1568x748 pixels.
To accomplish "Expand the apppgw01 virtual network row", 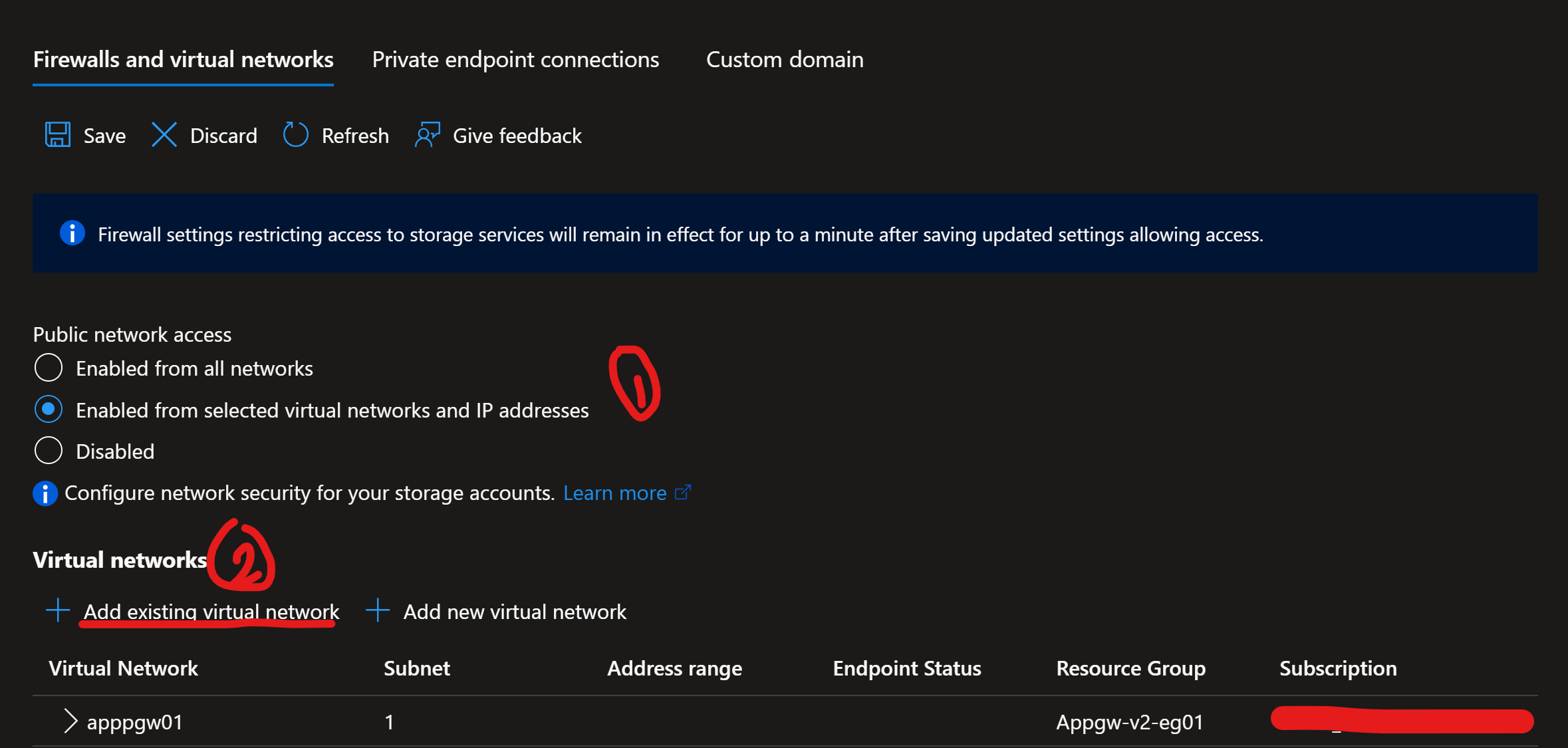I will (70, 721).
